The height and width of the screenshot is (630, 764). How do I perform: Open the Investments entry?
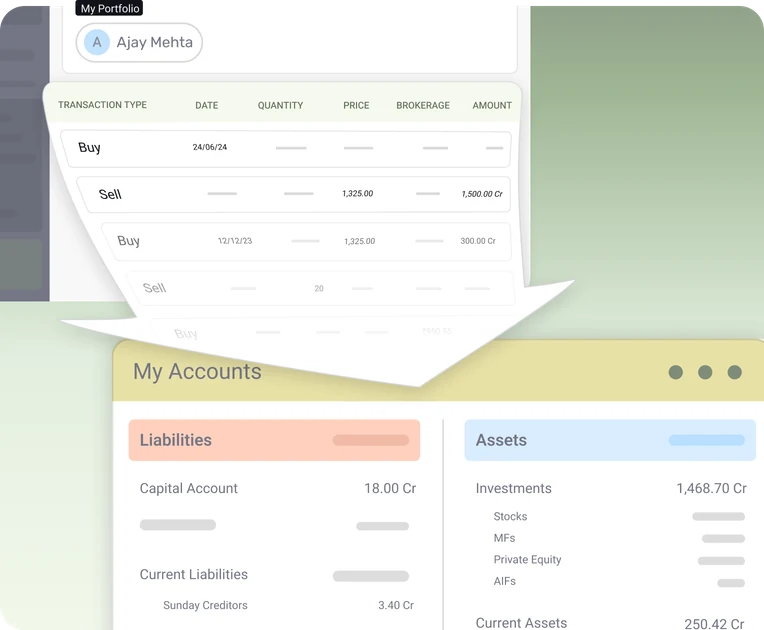514,488
